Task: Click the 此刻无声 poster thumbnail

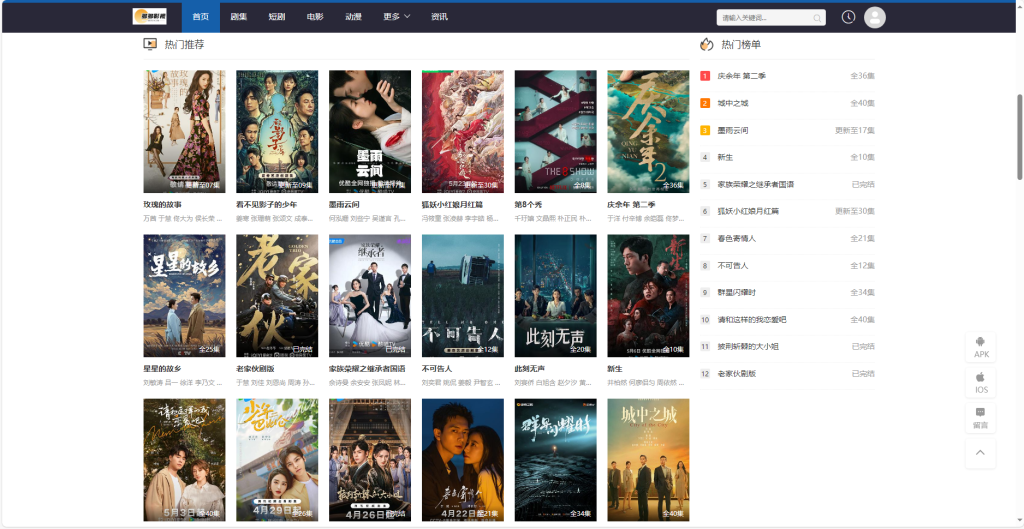Action: [x=555, y=296]
